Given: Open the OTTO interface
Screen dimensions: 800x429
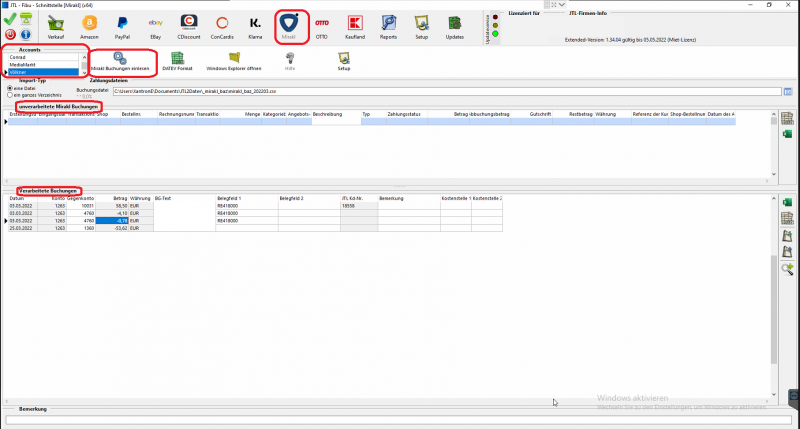Looking at the screenshot, I should (x=321, y=26).
